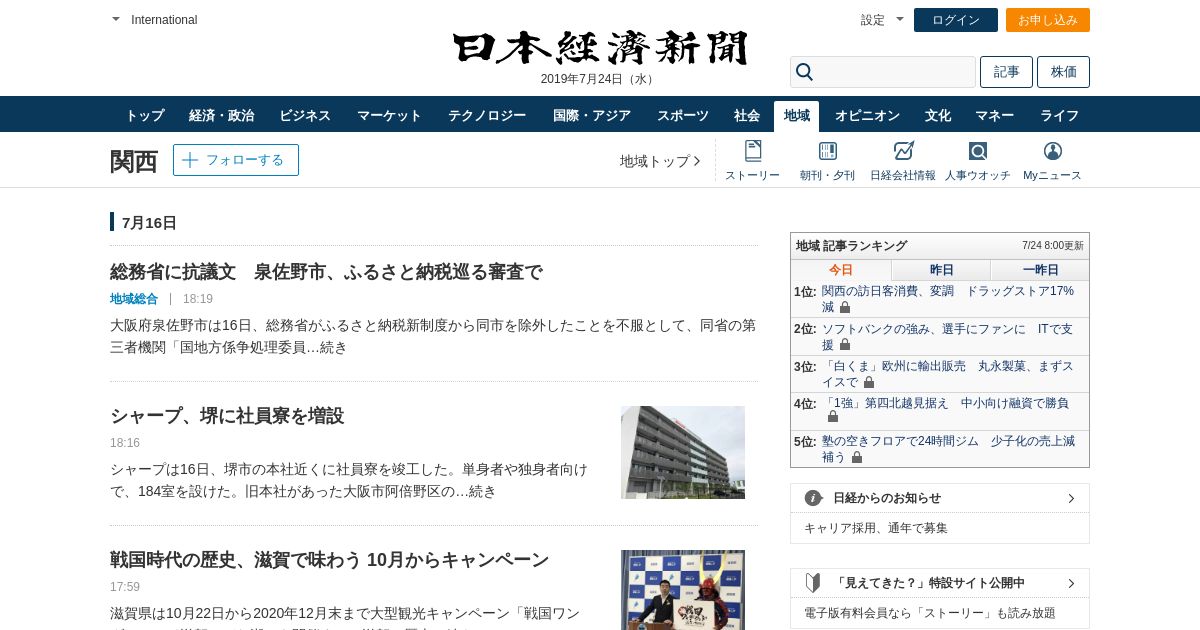The width and height of the screenshot is (1200, 630).
Task: Open the Myニュース profile icon
Action: (x=1052, y=151)
